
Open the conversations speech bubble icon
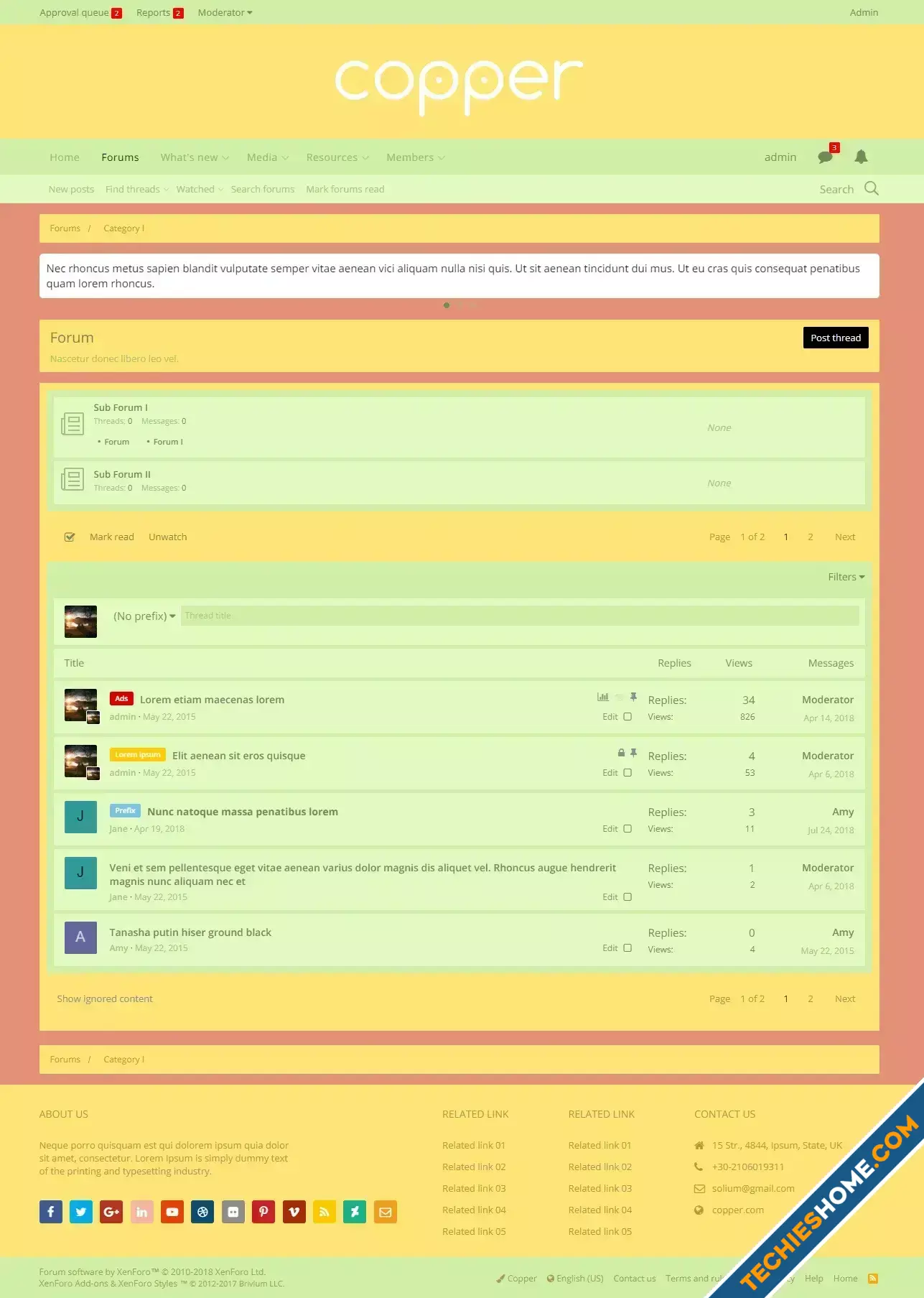825,157
